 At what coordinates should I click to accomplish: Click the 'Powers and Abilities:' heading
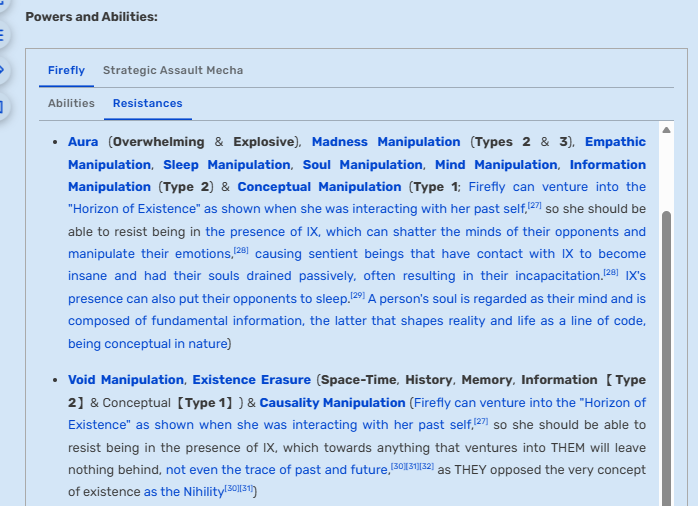[91, 17]
